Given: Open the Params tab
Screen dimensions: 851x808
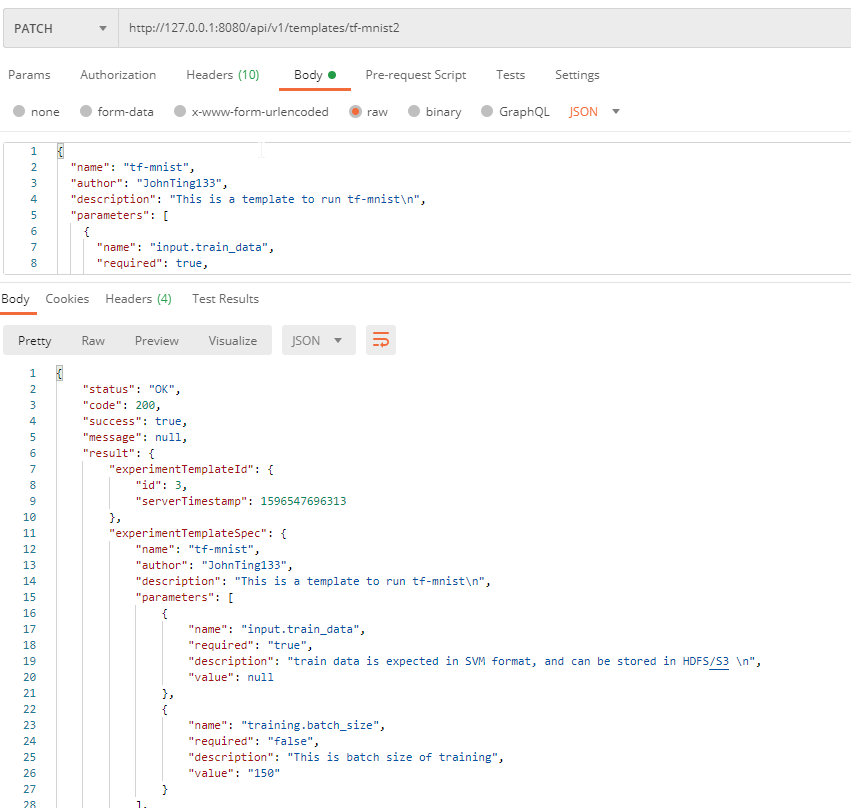Looking at the screenshot, I should tap(29, 75).
